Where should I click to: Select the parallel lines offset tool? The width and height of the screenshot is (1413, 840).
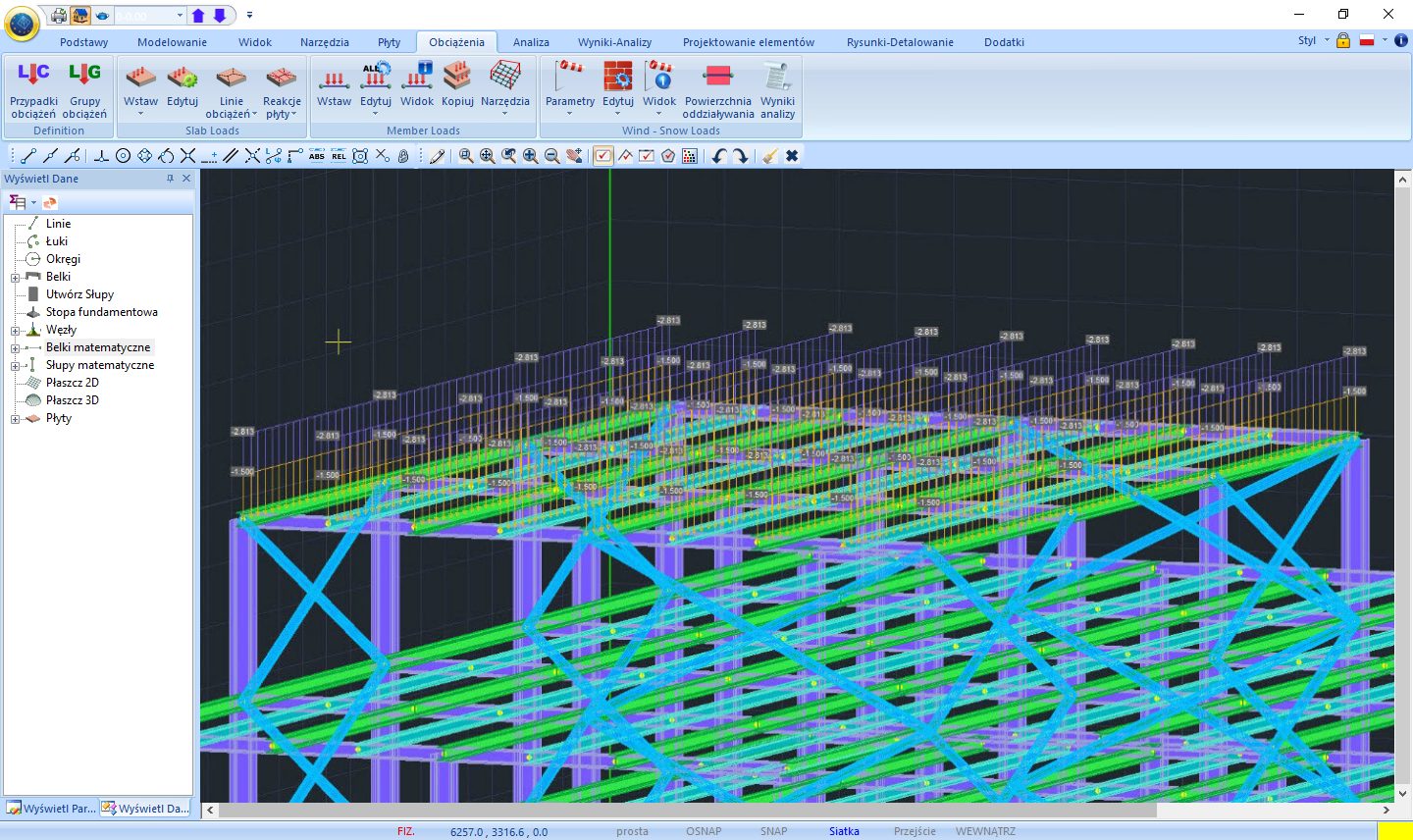[231, 156]
